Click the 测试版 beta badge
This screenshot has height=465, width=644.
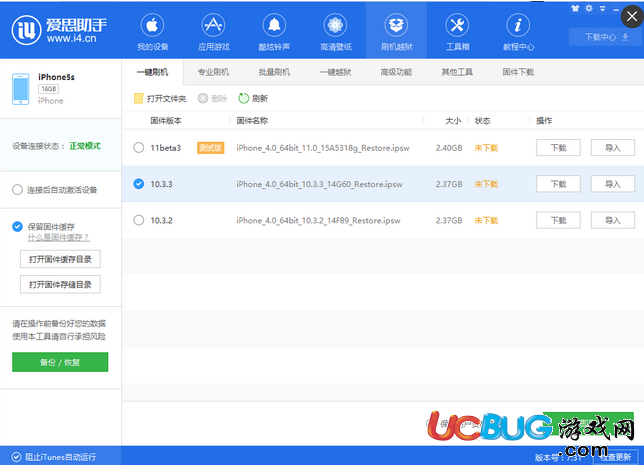click(x=211, y=148)
